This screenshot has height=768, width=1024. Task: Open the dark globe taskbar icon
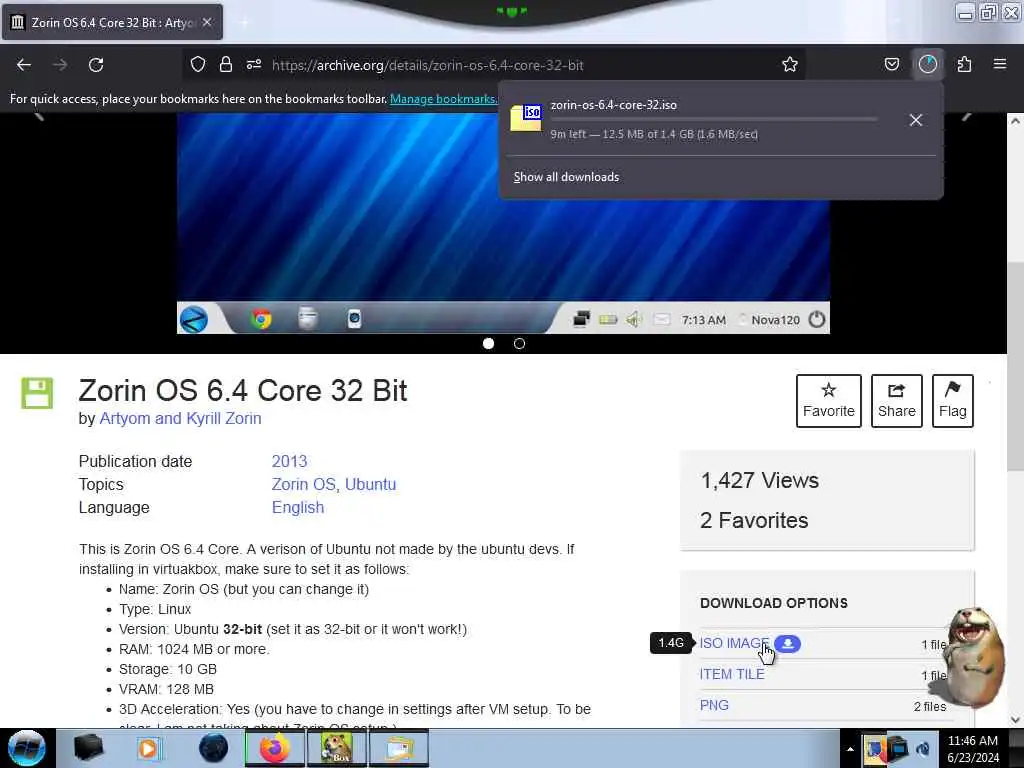(x=214, y=748)
